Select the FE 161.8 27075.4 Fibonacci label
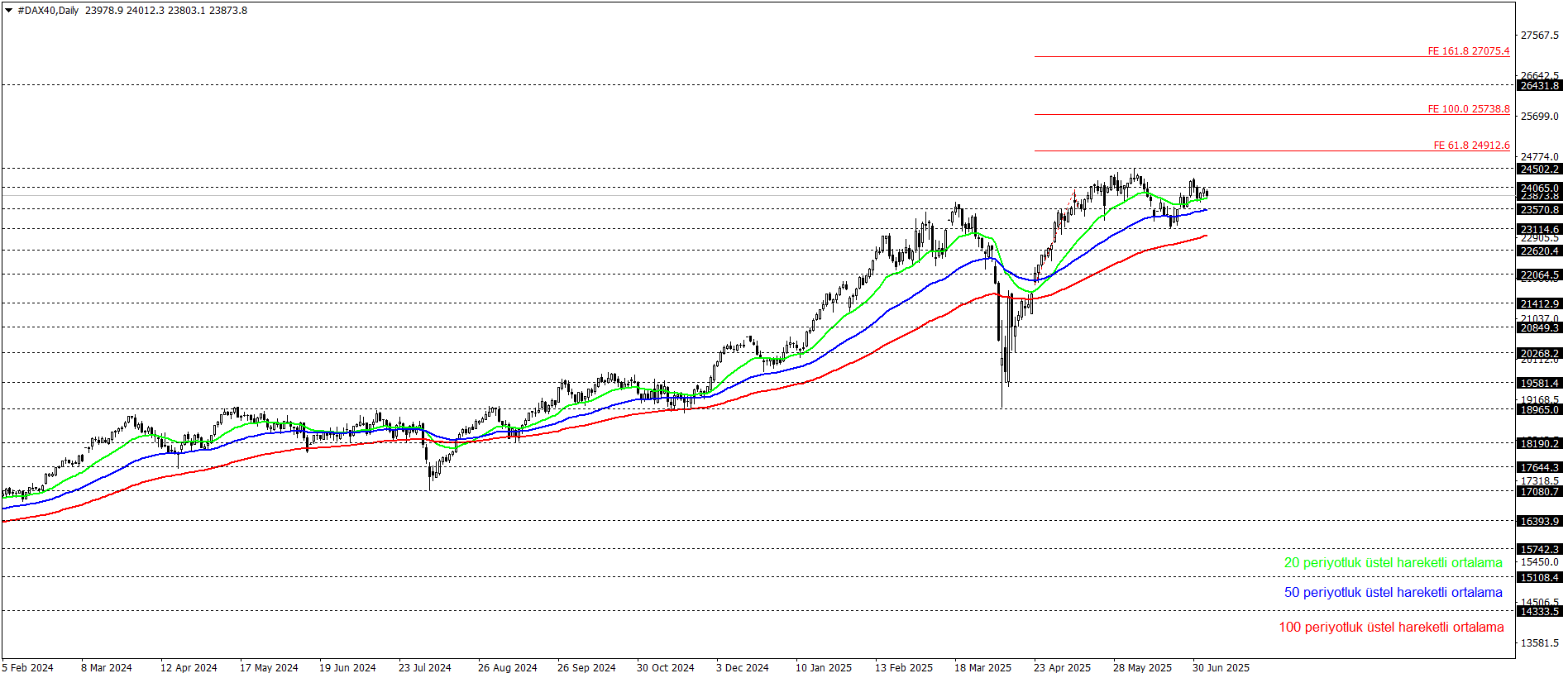The image size is (1568, 678). tap(1468, 51)
